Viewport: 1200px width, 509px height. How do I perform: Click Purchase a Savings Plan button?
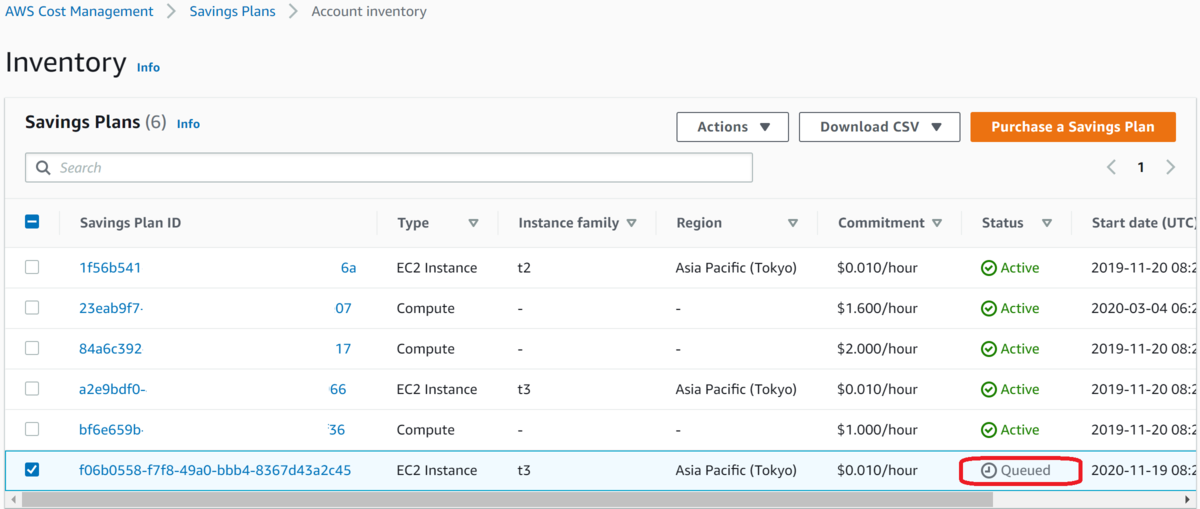(x=1072, y=127)
